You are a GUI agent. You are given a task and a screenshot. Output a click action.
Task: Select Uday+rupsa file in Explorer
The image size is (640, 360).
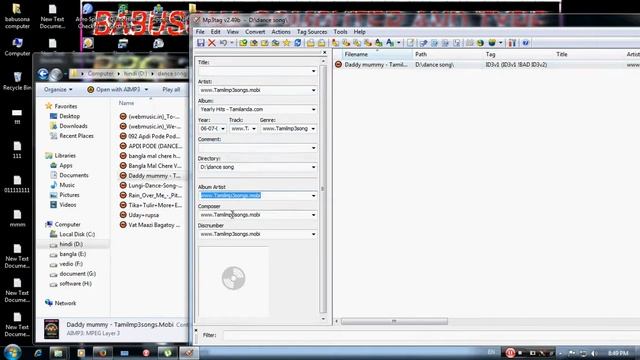pyautogui.click(x=140, y=215)
